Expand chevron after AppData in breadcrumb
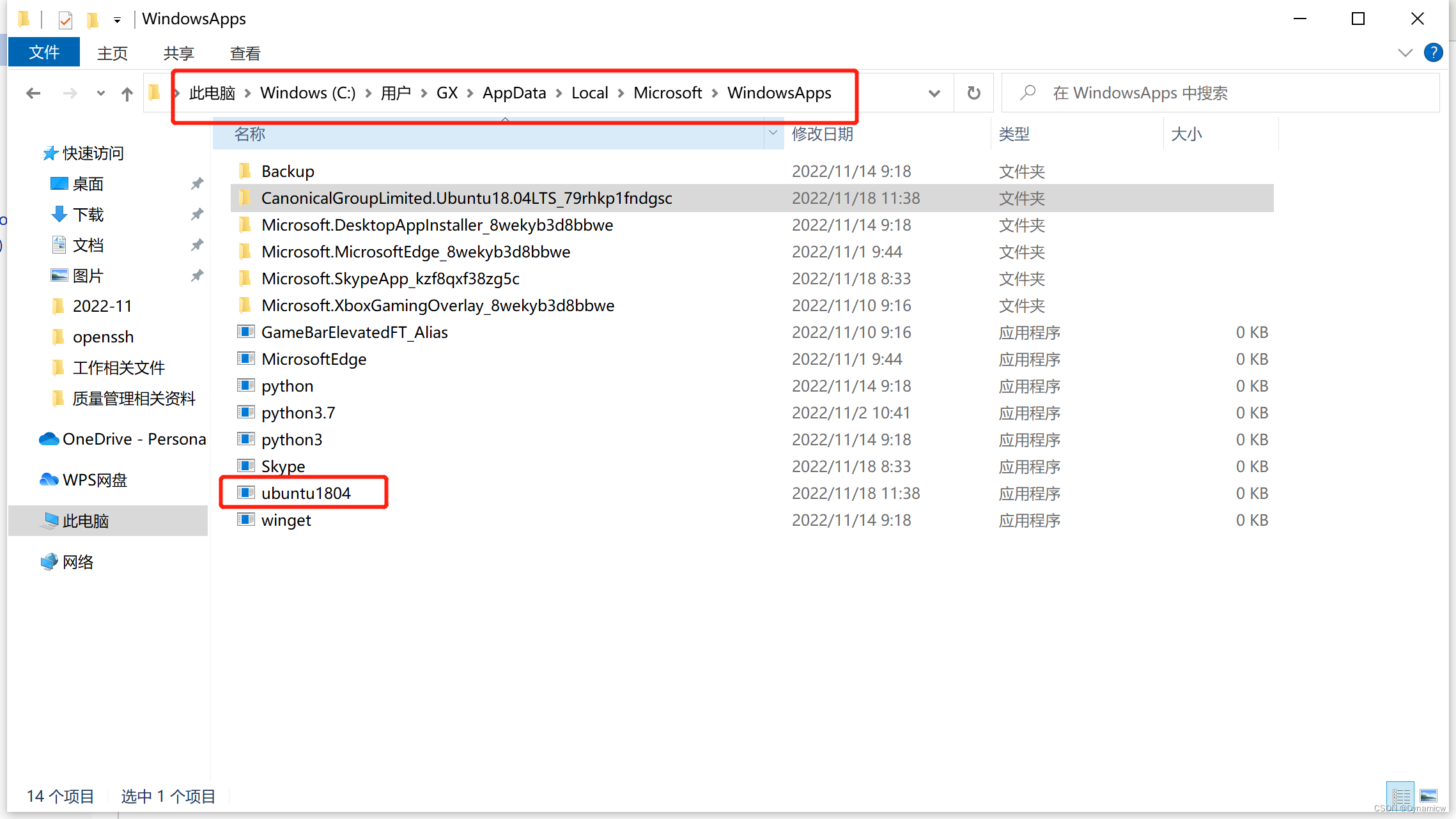 pos(559,93)
